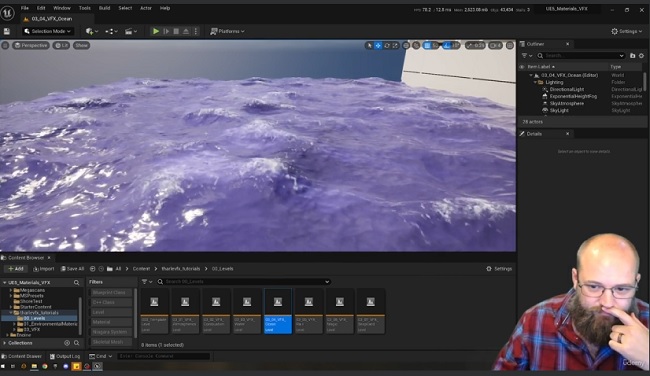650x376 pixels.
Task: Click the Perspective view mode button
Action: [x=31, y=45]
